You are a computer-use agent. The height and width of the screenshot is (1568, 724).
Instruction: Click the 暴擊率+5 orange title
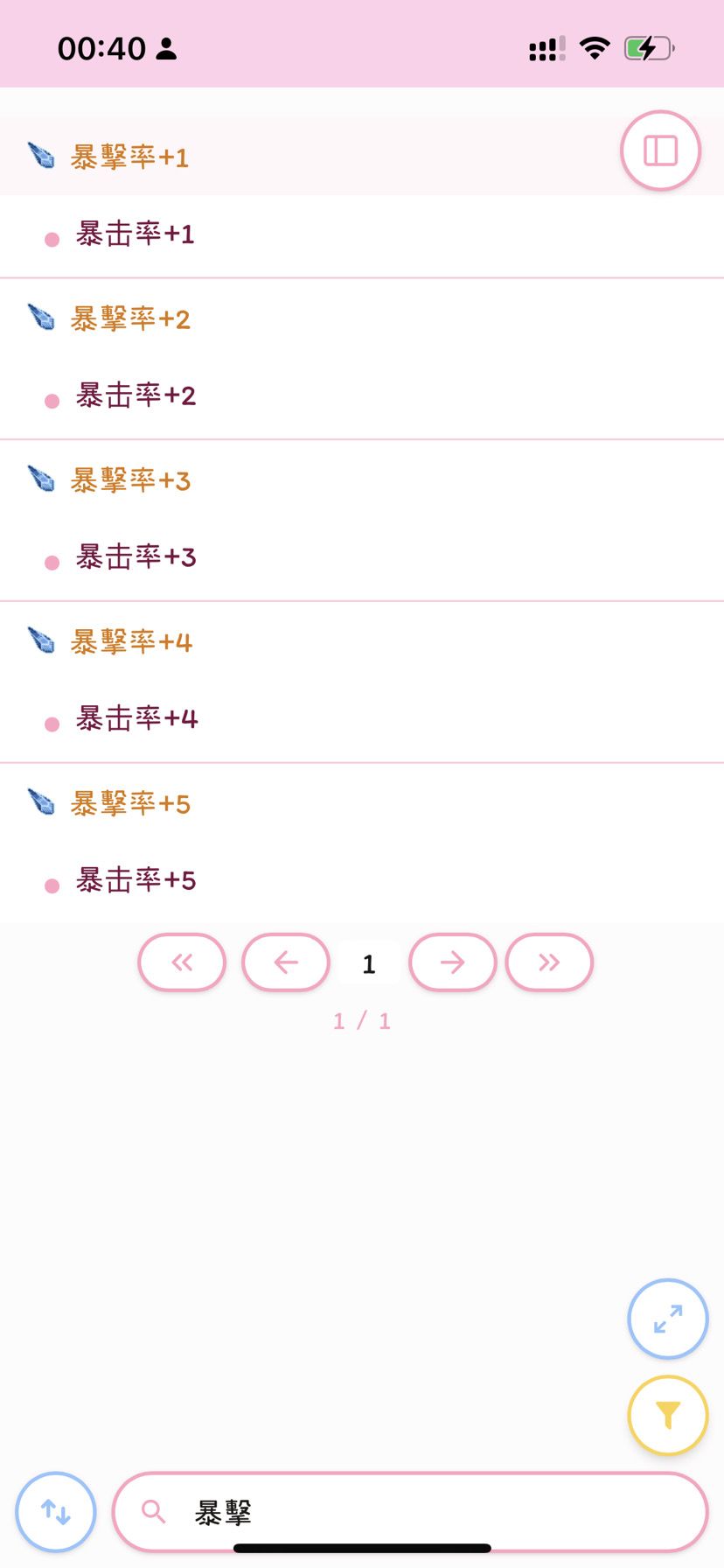coord(130,803)
